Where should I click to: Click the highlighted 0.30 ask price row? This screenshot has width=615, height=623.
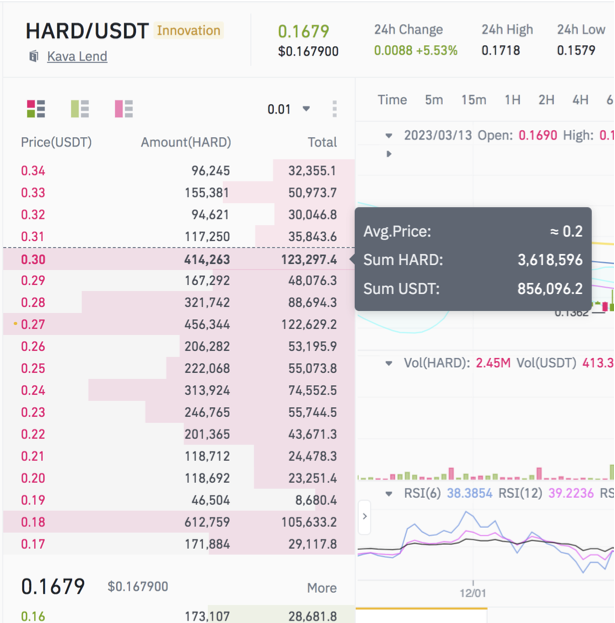(179, 259)
